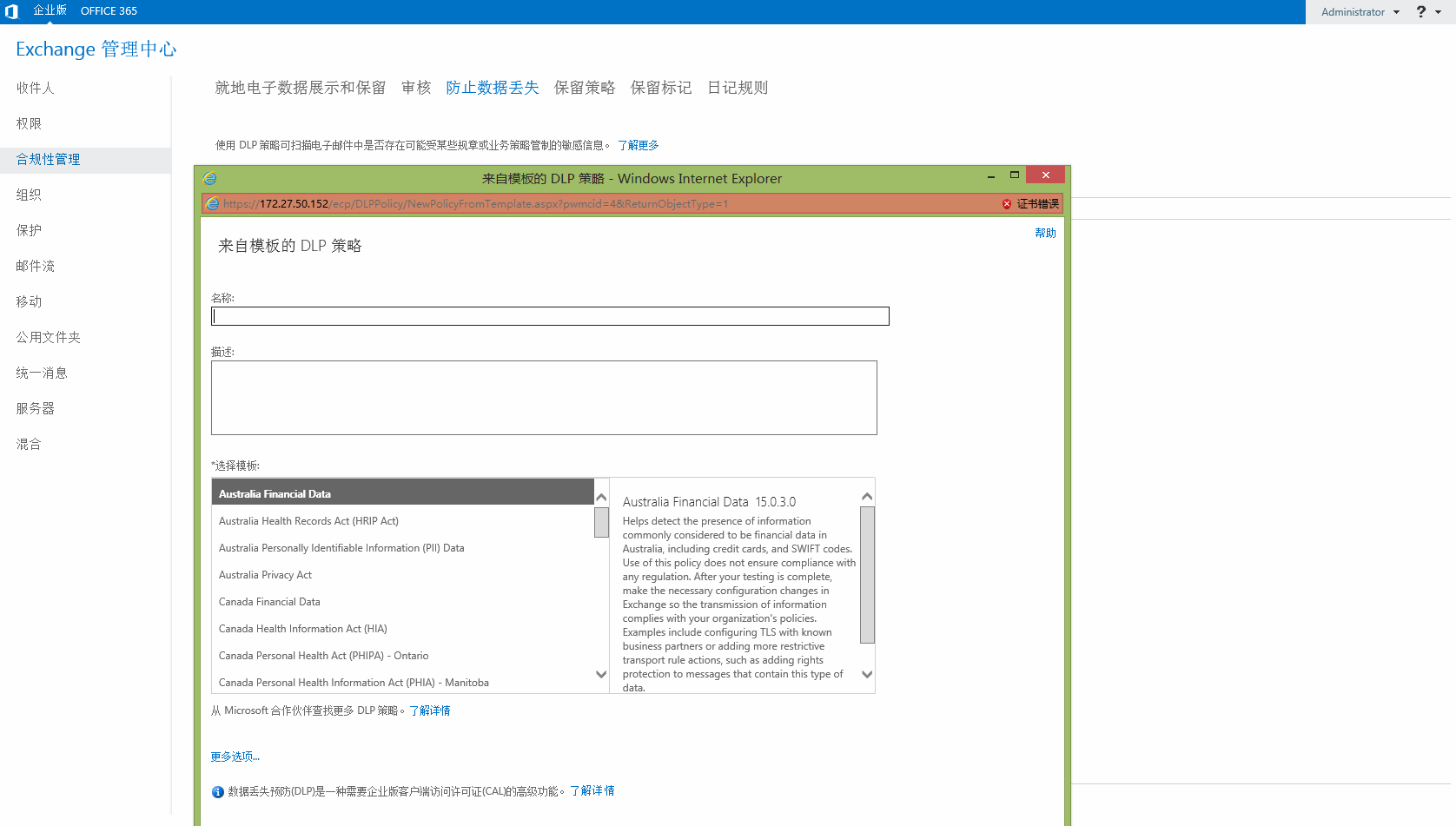Click the 了解更多 link under the tabs
Image resolution: width=1456 pixels, height=826 pixels.
pos(639,145)
